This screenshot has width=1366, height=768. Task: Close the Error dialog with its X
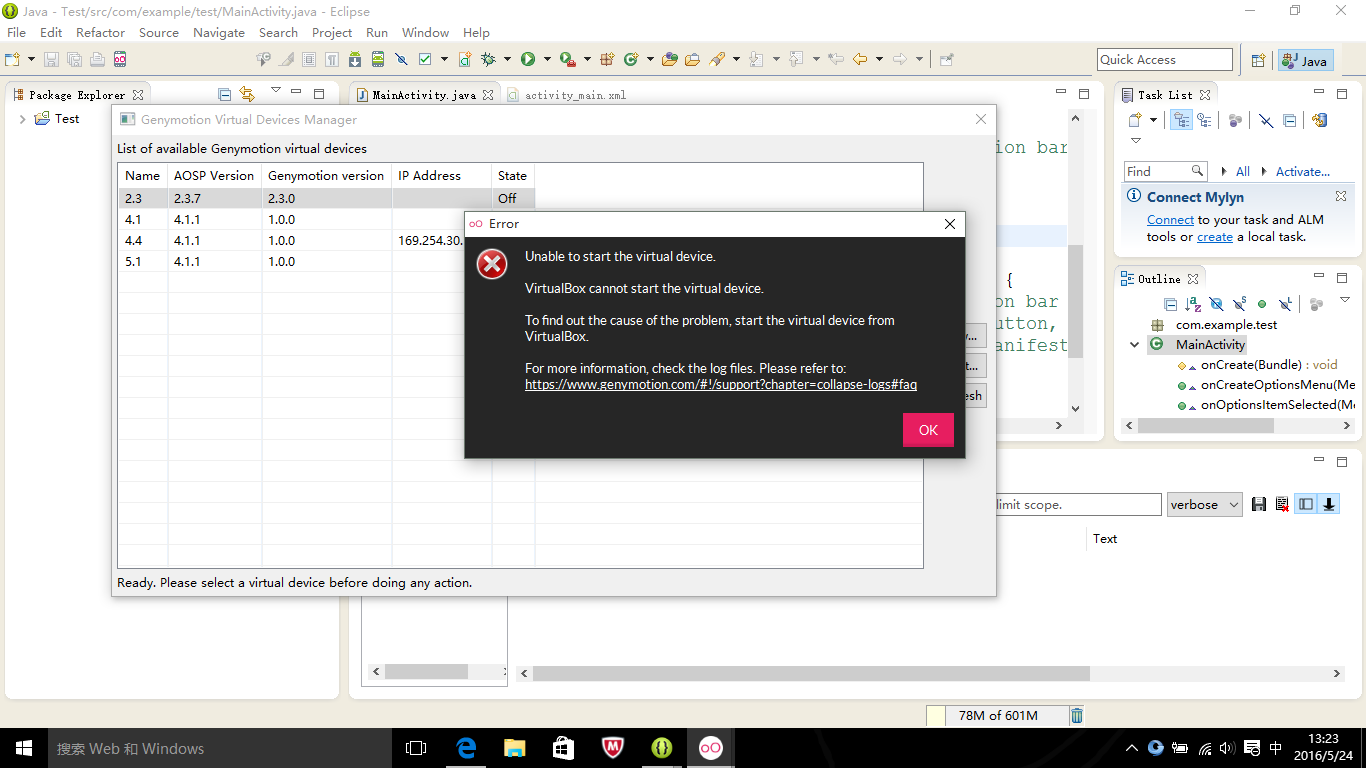click(950, 224)
